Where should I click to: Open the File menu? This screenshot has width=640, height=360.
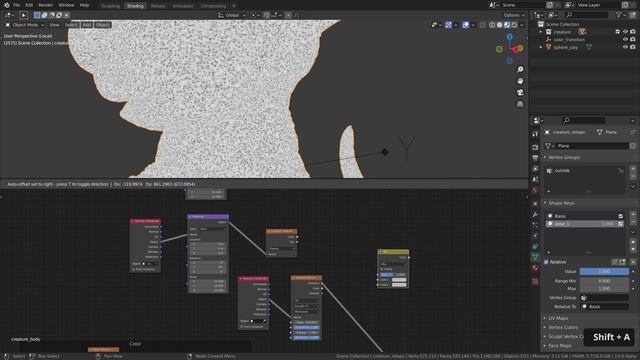(16, 5)
